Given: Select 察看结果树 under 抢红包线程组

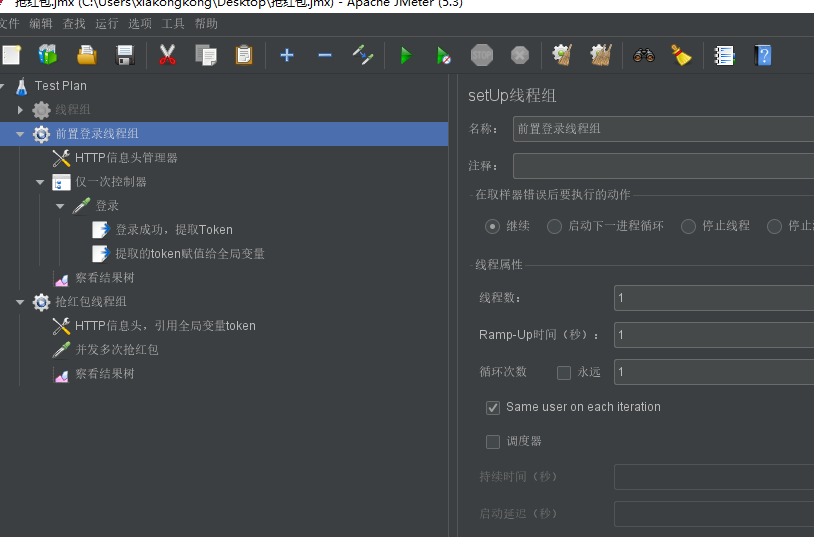Looking at the screenshot, I should 105,373.
